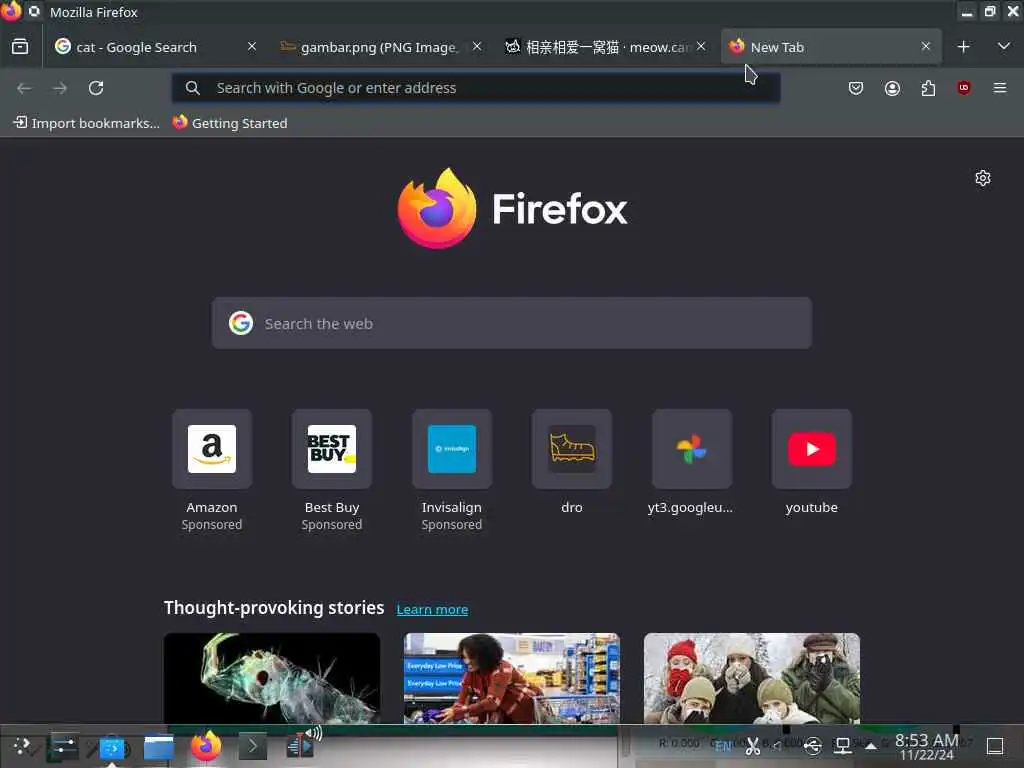
Task: Open the application launcher in the taskbar
Action: point(22,746)
